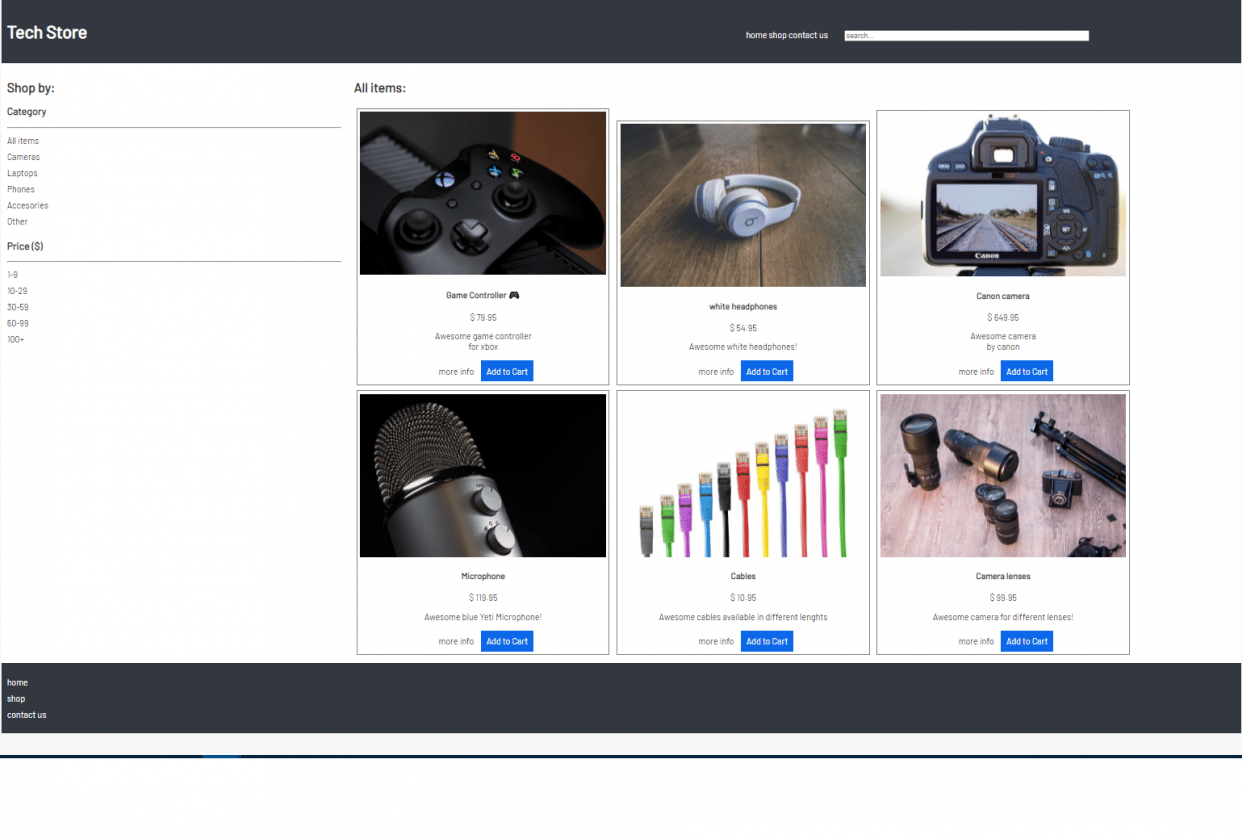Select the Cameras category filter
Screen dimensions: 1242x839
click(23, 157)
